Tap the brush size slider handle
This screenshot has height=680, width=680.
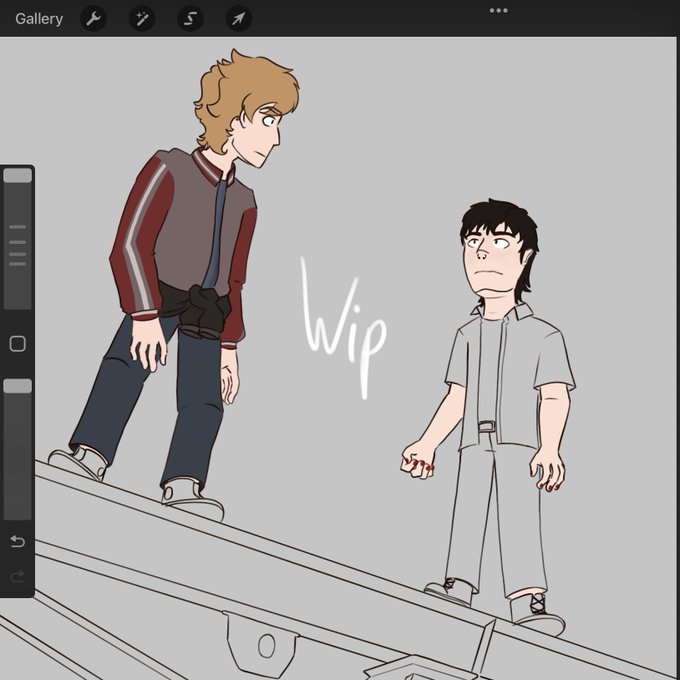(x=17, y=176)
